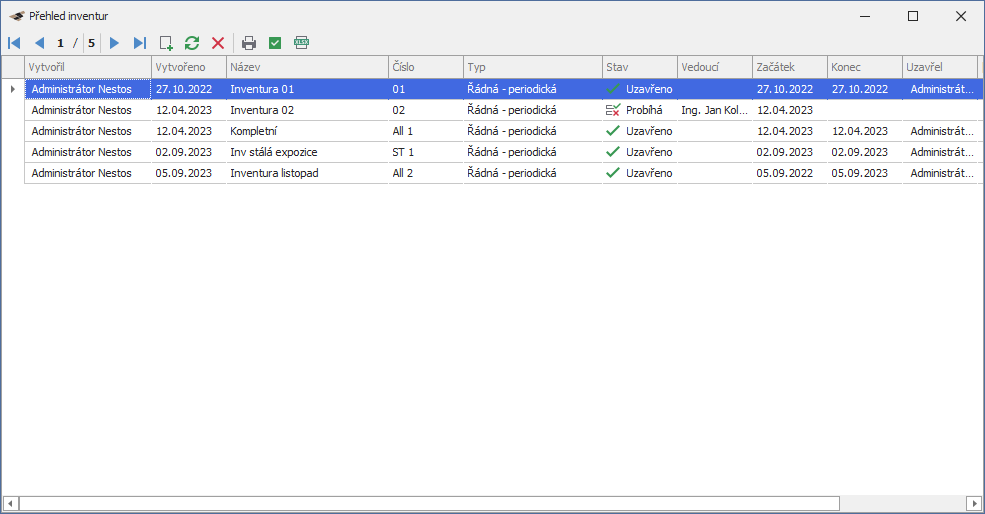The height and width of the screenshot is (514, 985).
Task: Refresh the inventory list
Action: (192, 43)
